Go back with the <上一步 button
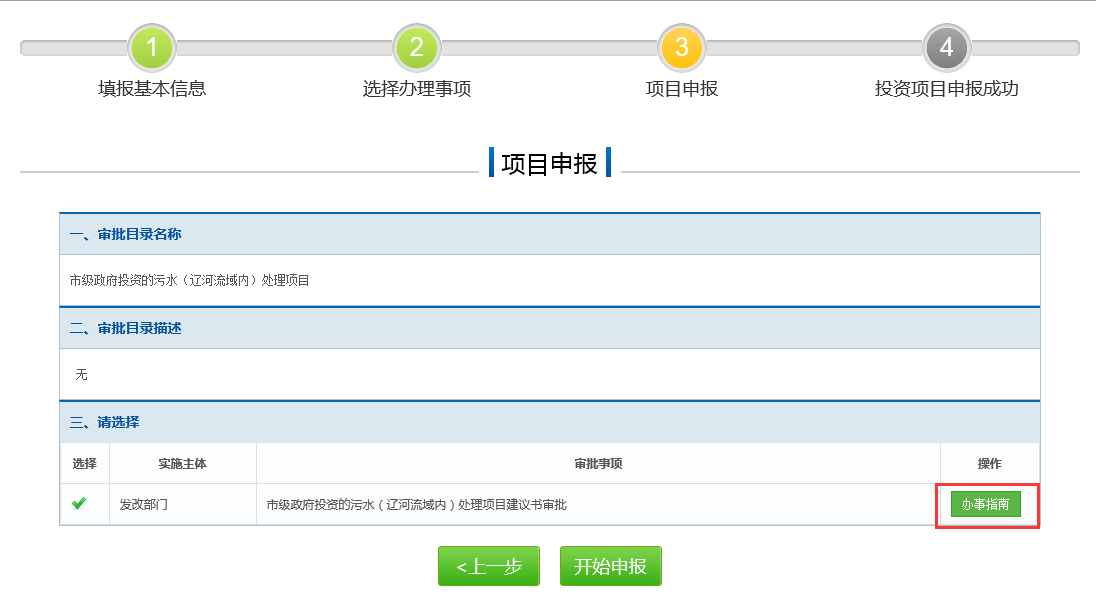This screenshot has width=1096, height=605. 489,567
